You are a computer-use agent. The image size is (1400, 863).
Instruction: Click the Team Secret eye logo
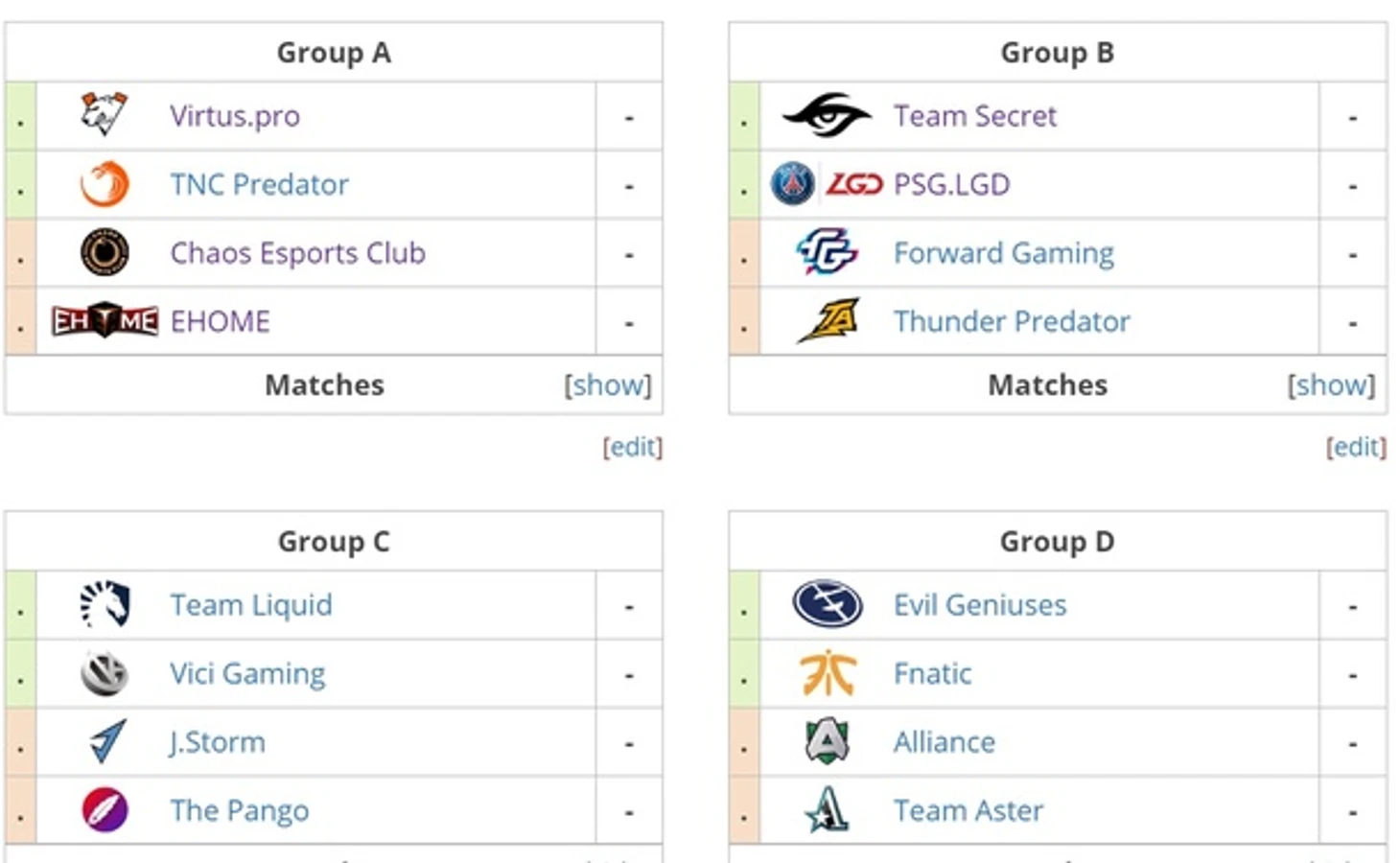click(827, 116)
